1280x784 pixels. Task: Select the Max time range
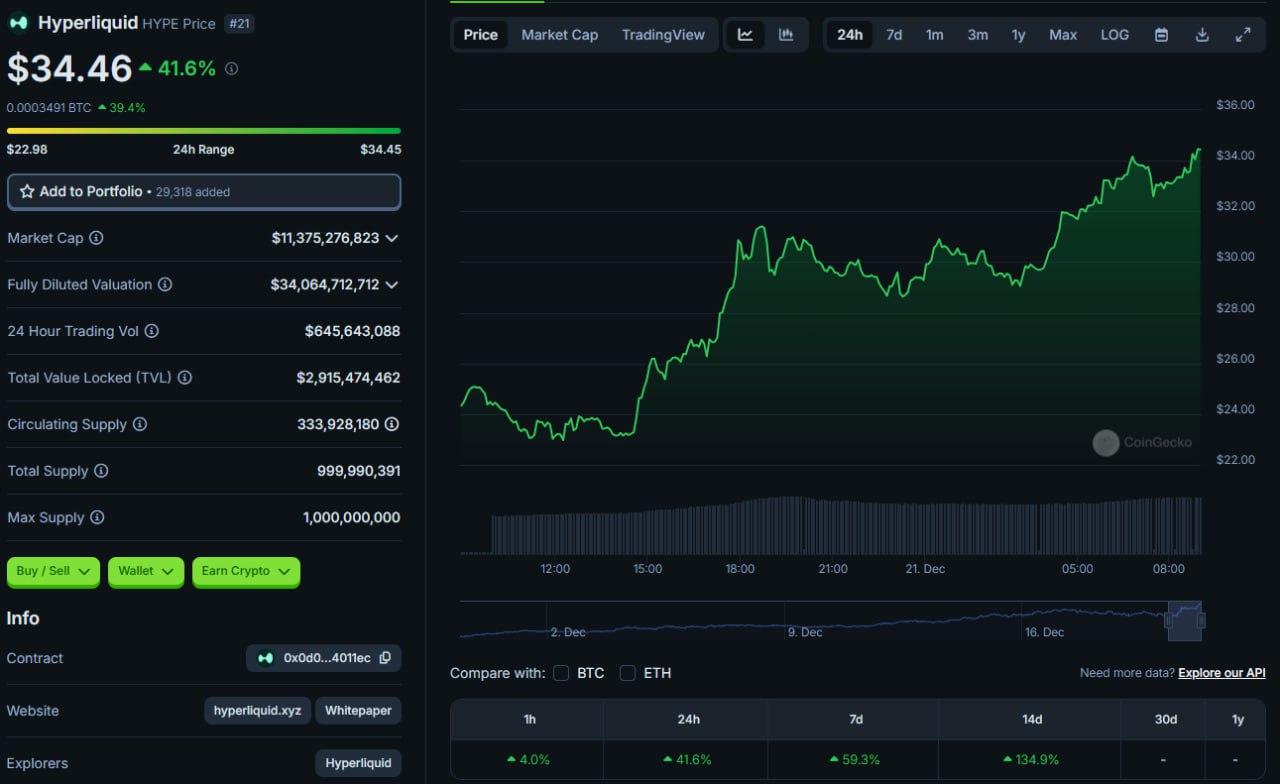pyautogui.click(x=1063, y=34)
